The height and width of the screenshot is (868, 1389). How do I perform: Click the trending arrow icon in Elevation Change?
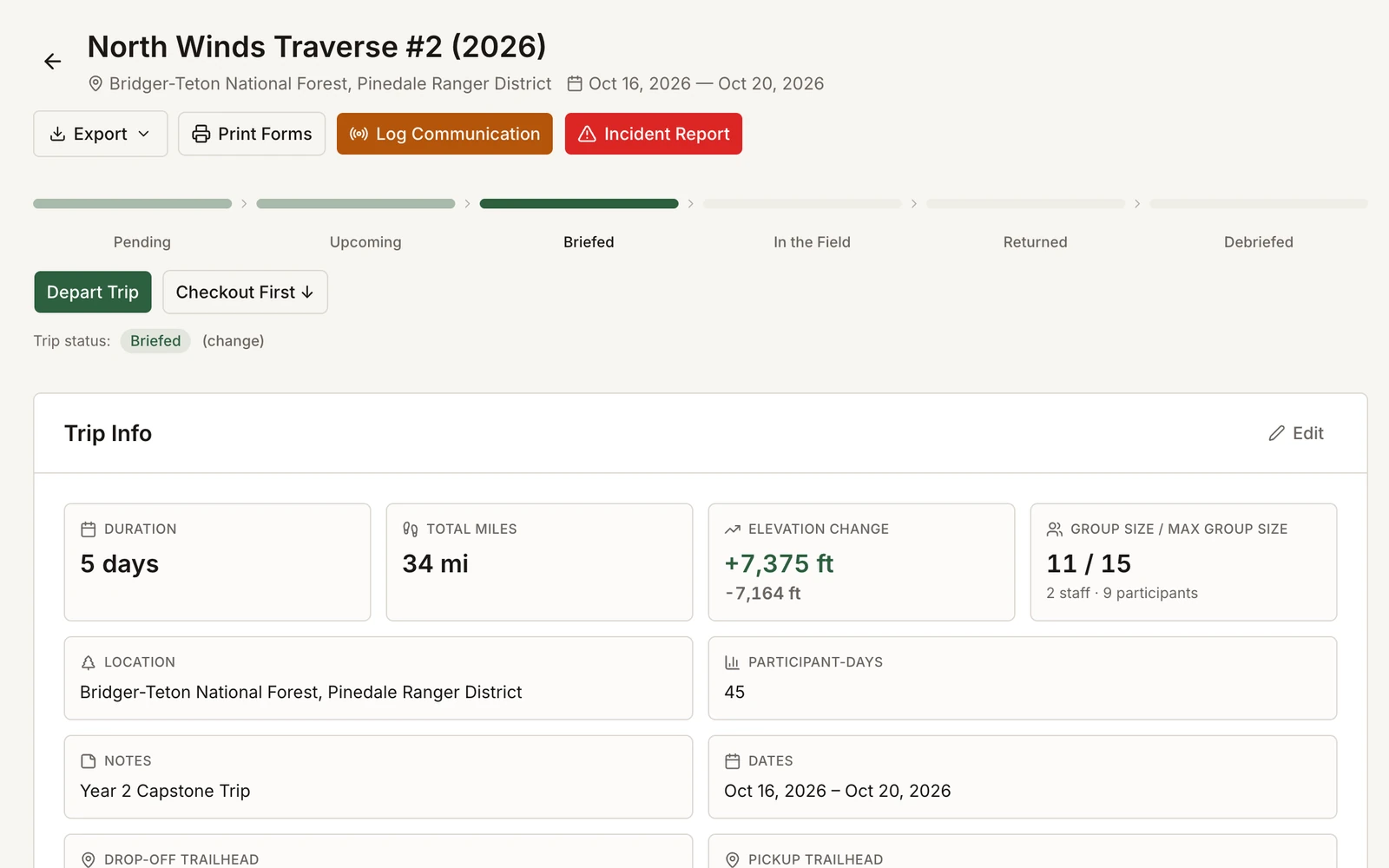coord(733,529)
